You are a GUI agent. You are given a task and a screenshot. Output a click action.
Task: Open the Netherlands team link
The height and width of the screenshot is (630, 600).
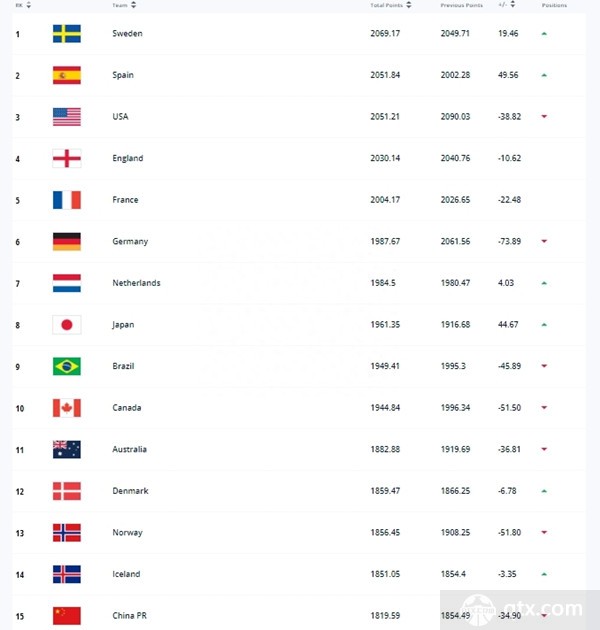click(136, 283)
